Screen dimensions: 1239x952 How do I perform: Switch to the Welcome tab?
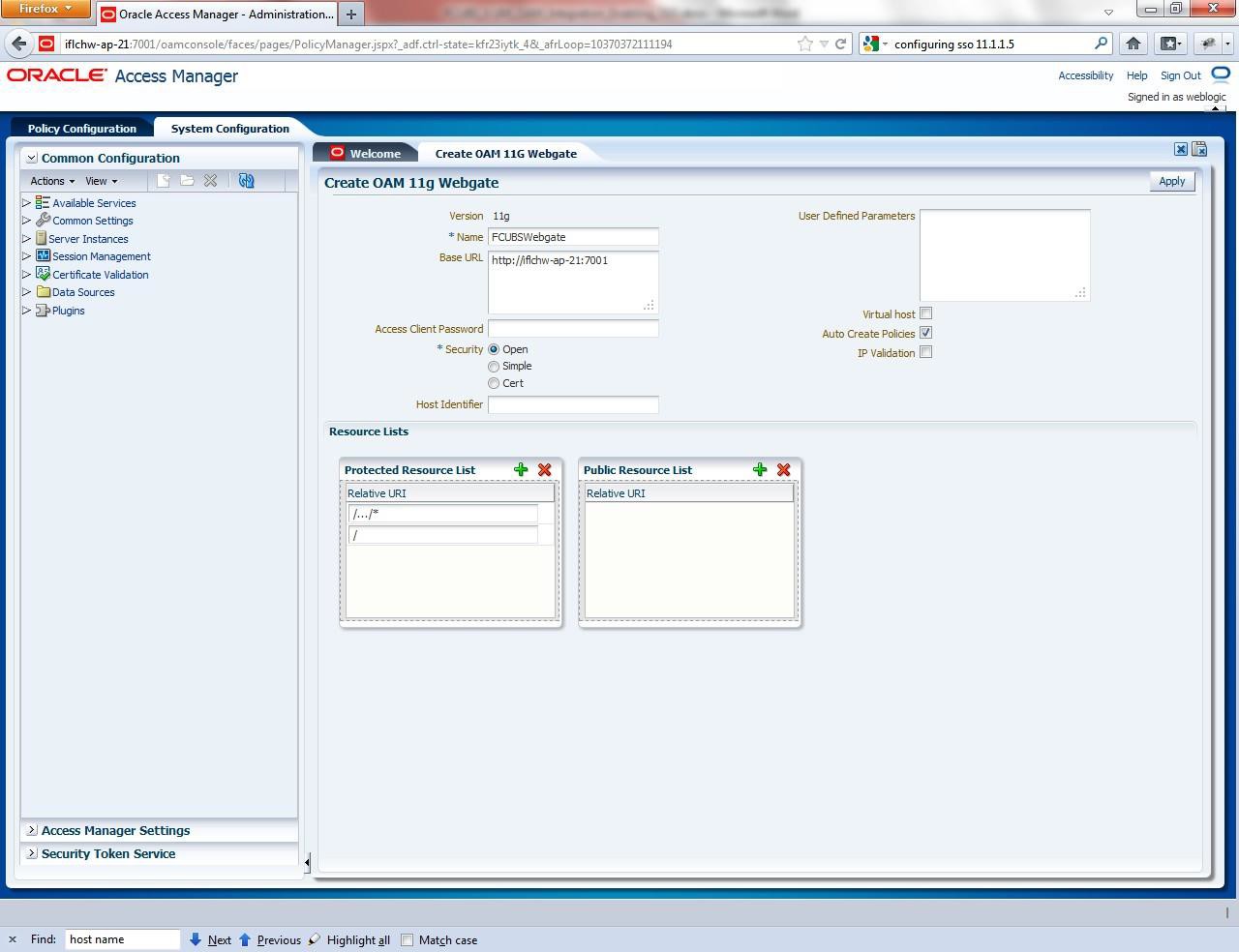click(x=366, y=153)
